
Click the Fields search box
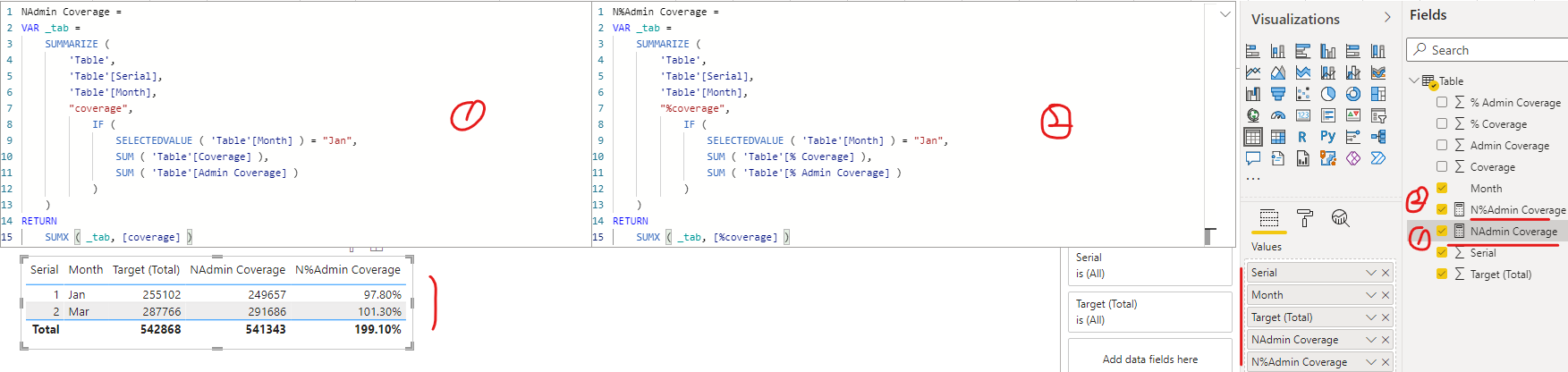point(1487,50)
